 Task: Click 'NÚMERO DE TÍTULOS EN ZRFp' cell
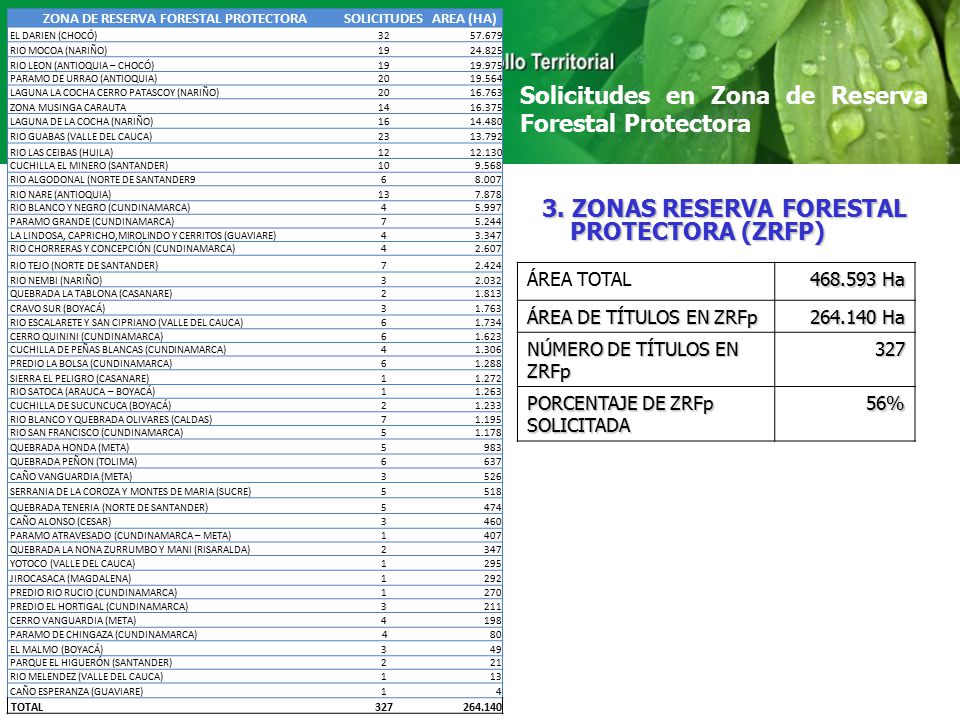646,359
